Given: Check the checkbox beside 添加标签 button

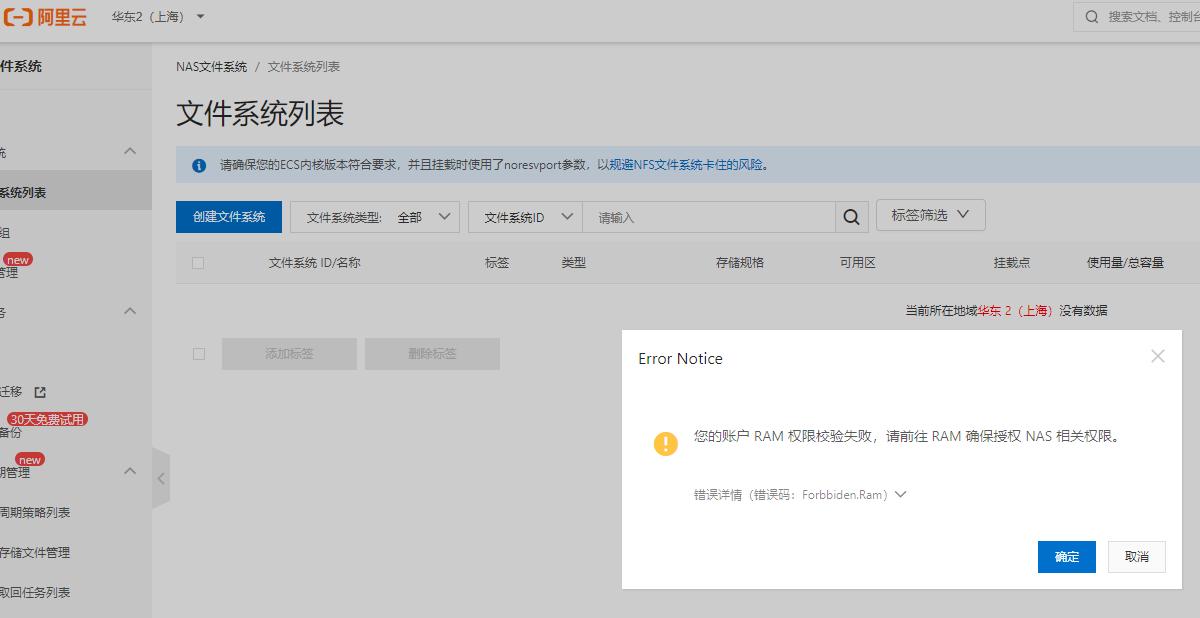Looking at the screenshot, I should 198,353.
